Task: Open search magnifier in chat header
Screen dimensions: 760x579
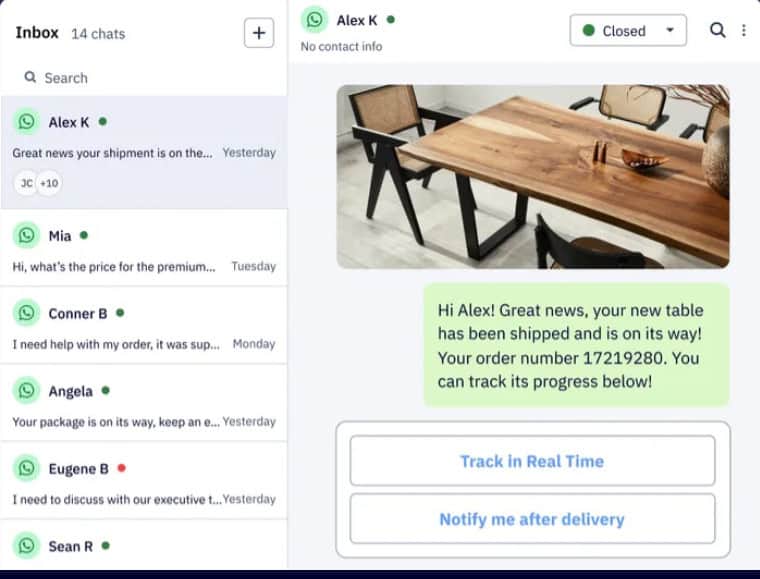Action: (717, 30)
